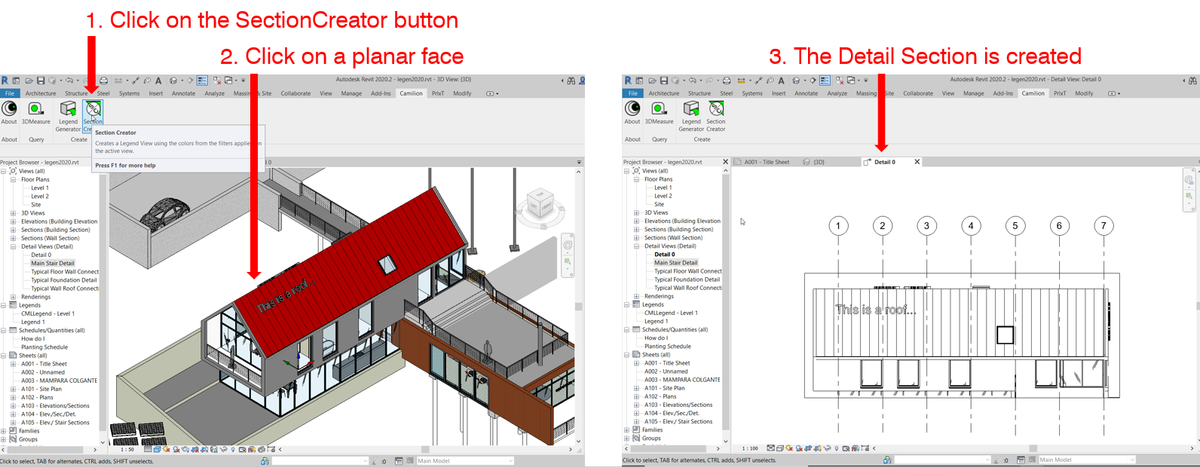The width and height of the screenshot is (1200, 467).
Task: Select Main Stair Detail in 3D View window browser
Action: pyautogui.click(x=53, y=263)
